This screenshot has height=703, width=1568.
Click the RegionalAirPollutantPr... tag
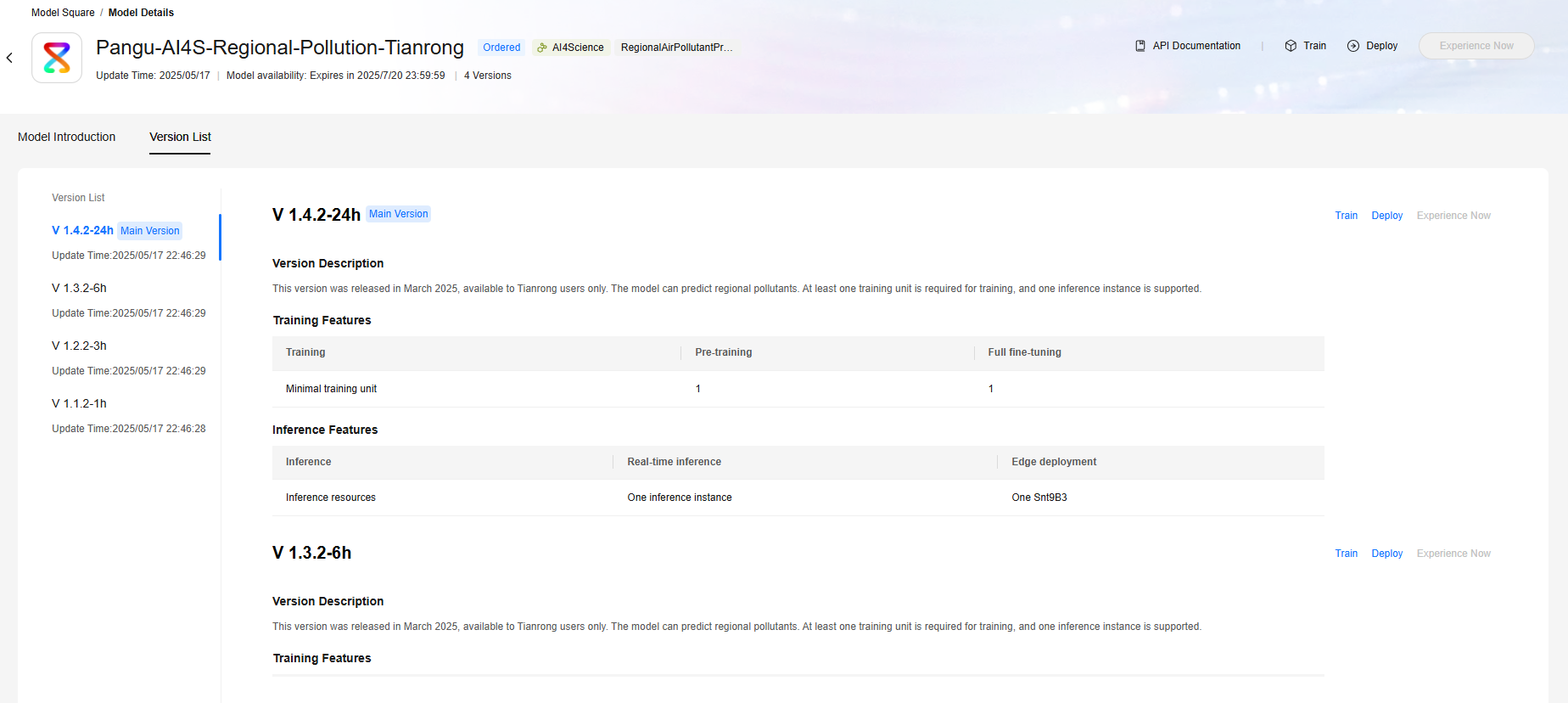[676, 48]
